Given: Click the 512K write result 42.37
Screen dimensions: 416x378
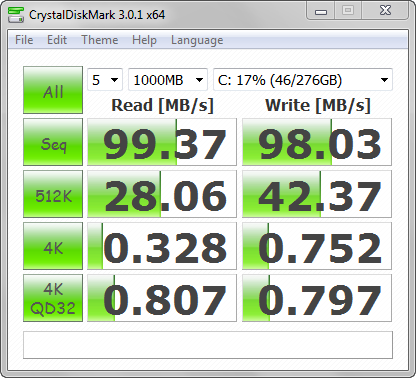Looking at the screenshot, I should click(x=317, y=194).
